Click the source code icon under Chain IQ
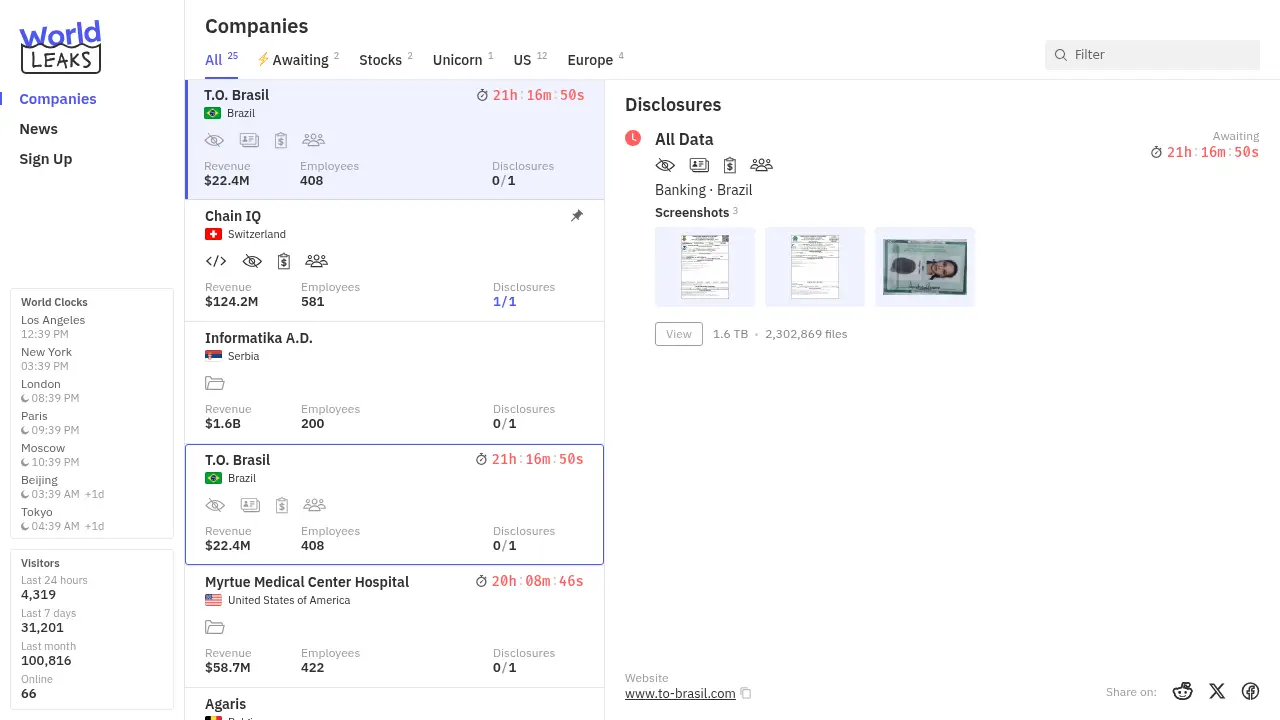This screenshot has height=720, width=1280. point(215,261)
